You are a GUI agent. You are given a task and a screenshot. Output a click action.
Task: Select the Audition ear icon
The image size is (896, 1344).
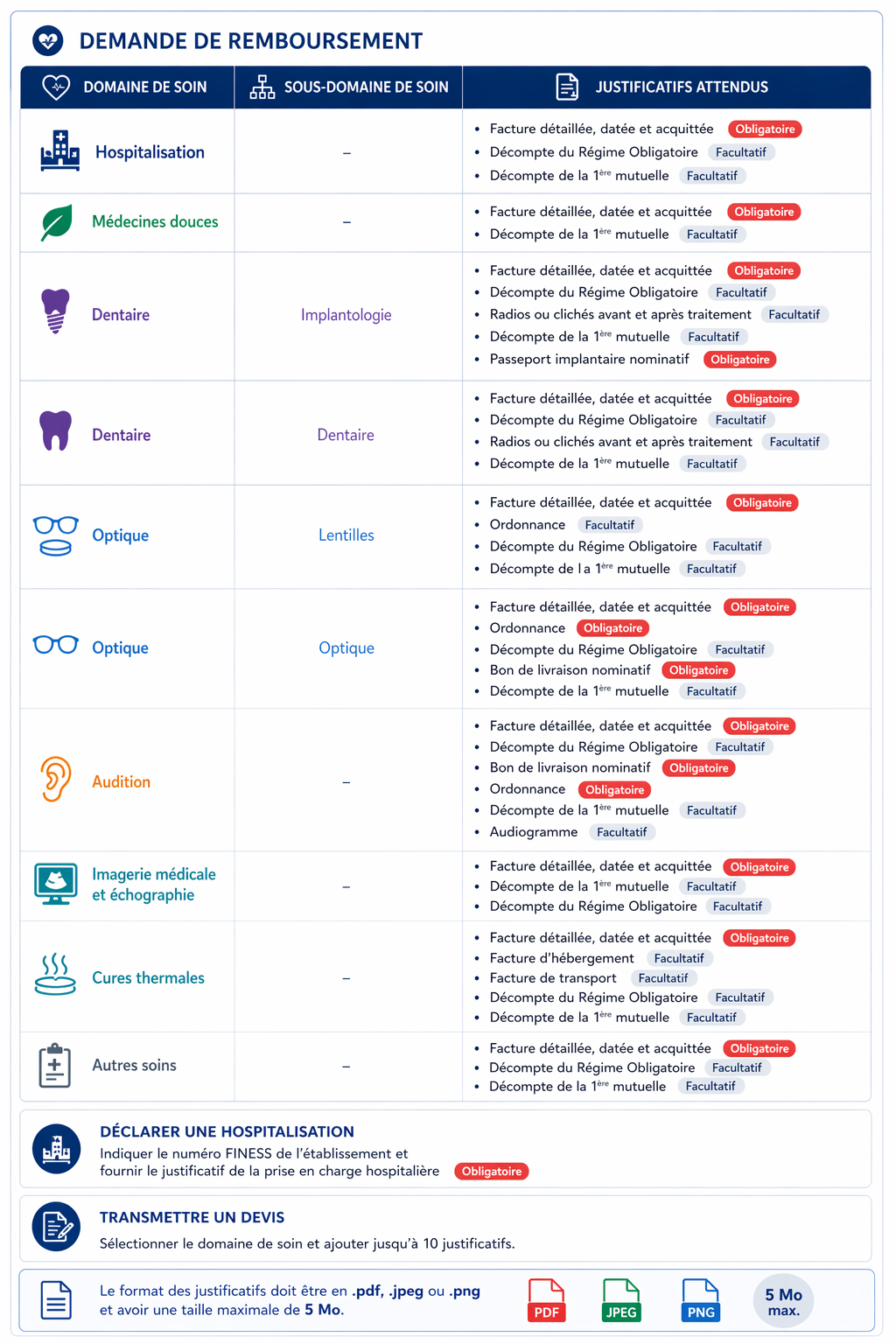(x=55, y=779)
